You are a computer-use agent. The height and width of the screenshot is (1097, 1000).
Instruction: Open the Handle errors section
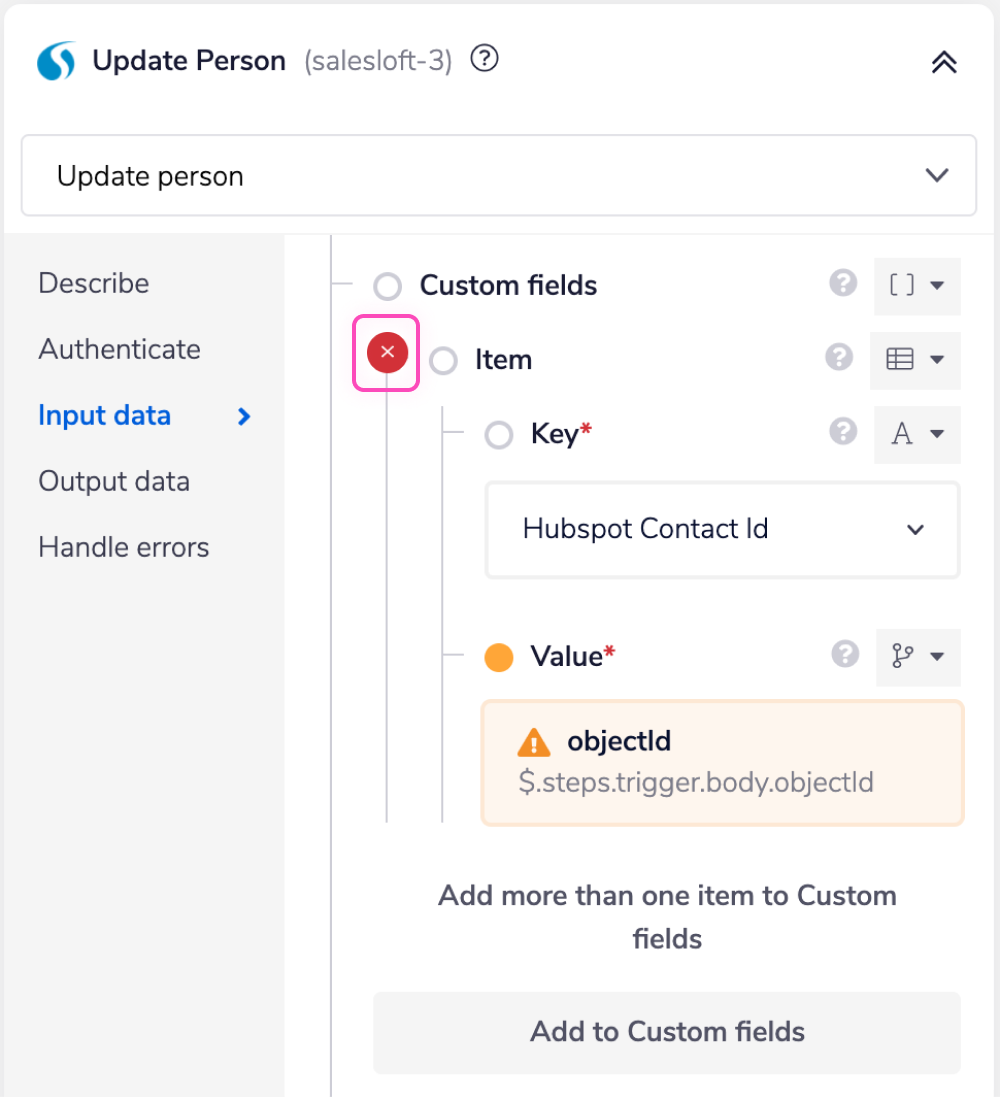[x=123, y=547]
